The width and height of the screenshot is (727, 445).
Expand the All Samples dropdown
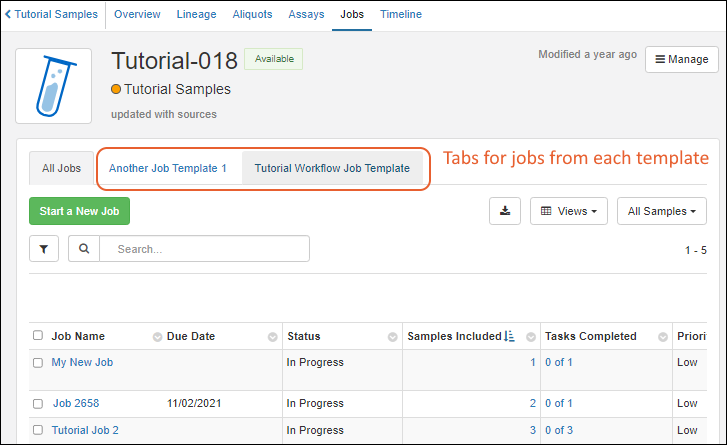click(x=661, y=211)
